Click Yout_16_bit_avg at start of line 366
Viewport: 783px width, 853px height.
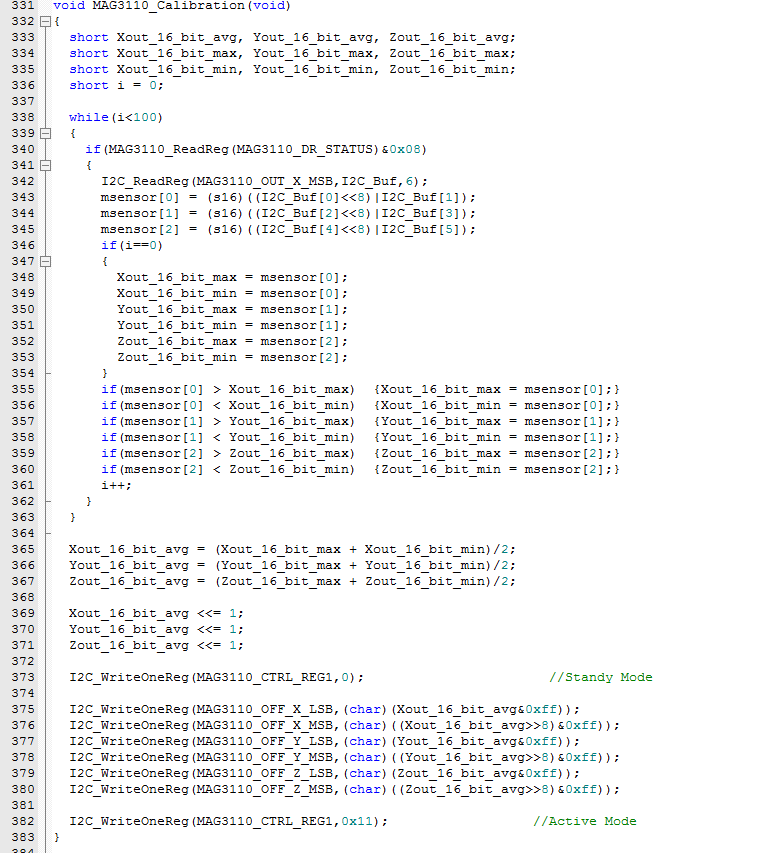tap(129, 565)
